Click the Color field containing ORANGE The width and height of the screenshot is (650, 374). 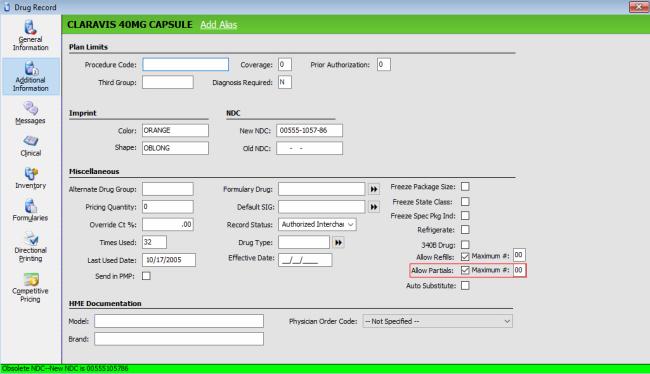(x=175, y=130)
